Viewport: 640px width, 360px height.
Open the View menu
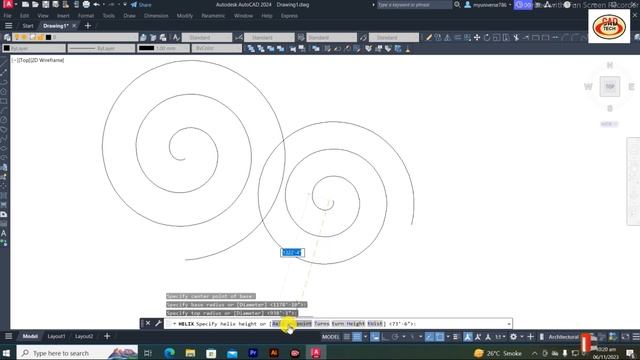click(43, 16)
